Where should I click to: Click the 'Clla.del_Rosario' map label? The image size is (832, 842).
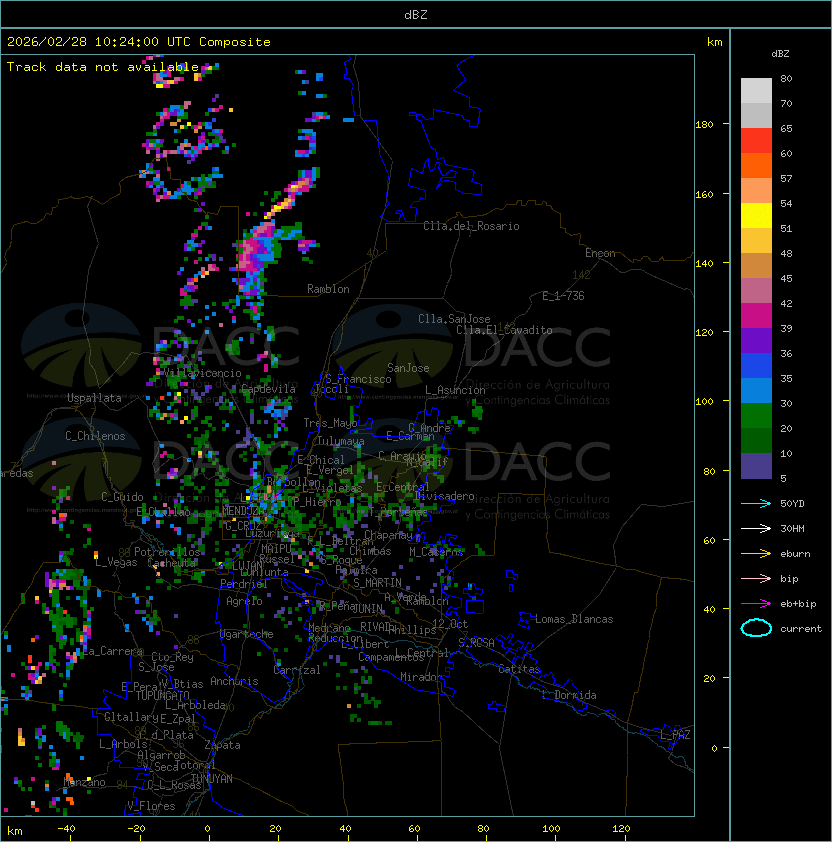(471, 226)
